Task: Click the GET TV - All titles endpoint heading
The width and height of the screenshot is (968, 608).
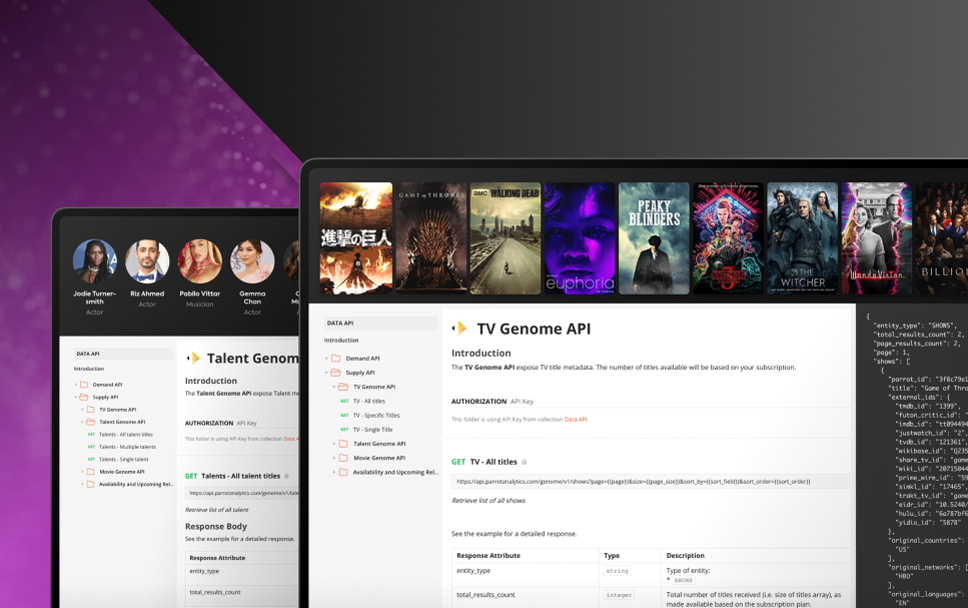Action: [x=485, y=462]
